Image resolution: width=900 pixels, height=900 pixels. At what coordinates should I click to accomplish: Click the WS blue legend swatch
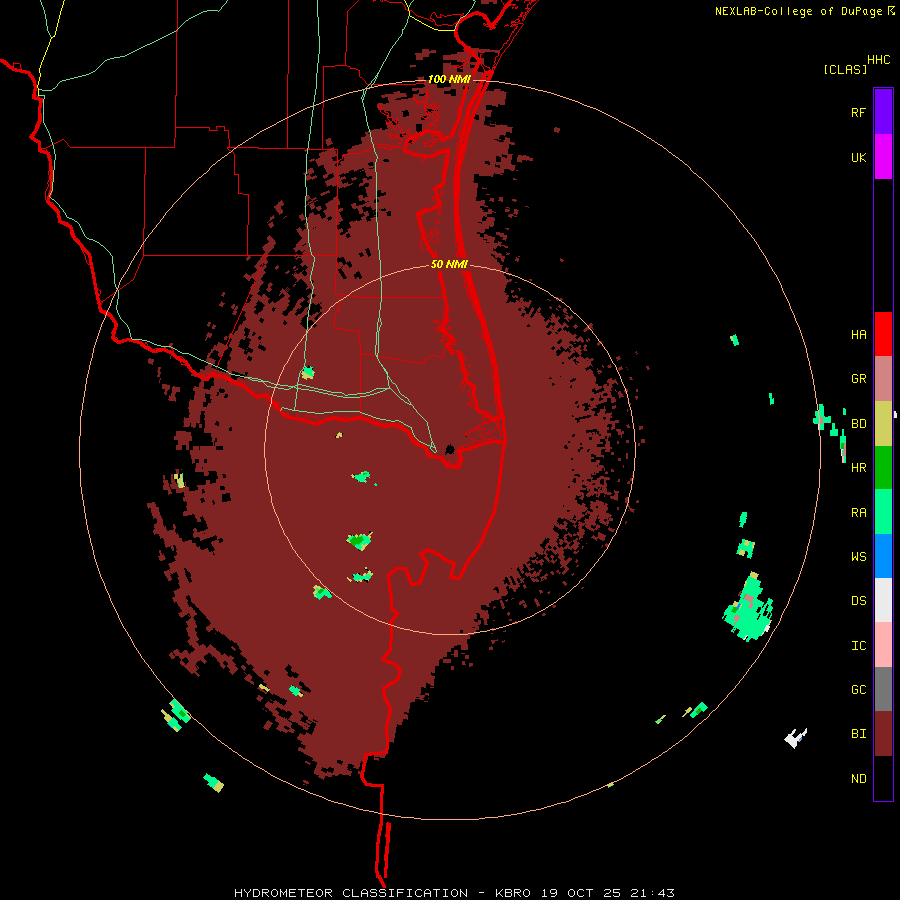coord(883,556)
